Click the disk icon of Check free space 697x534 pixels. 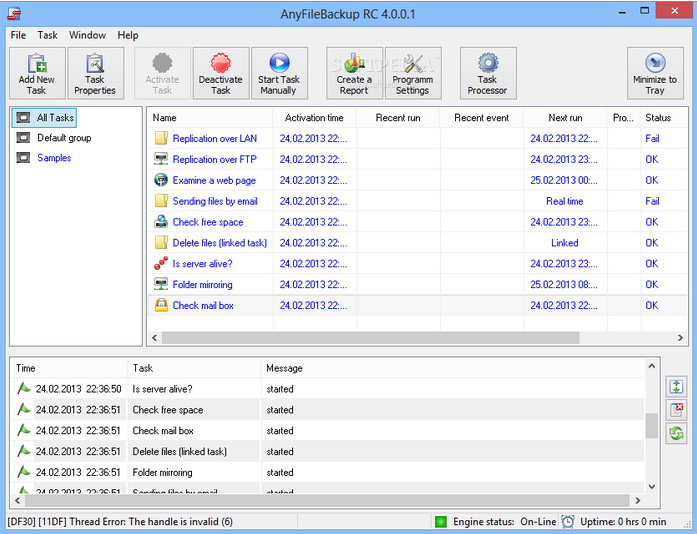click(161, 222)
